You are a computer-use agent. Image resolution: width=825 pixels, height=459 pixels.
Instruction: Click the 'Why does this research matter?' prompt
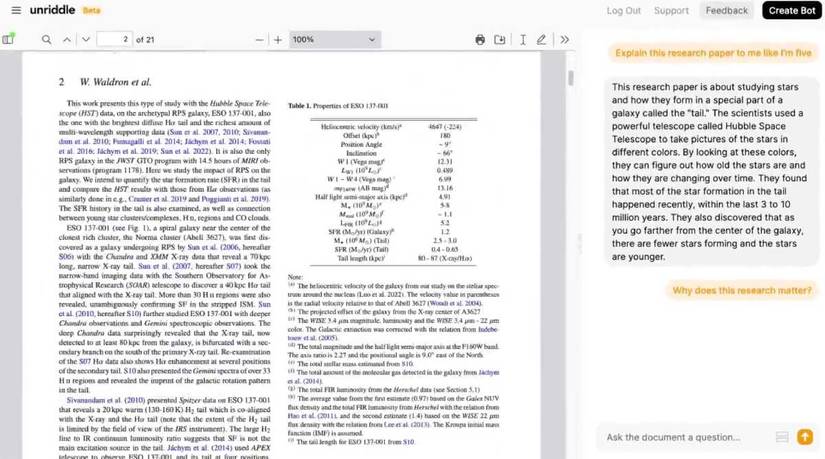(742, 290)
